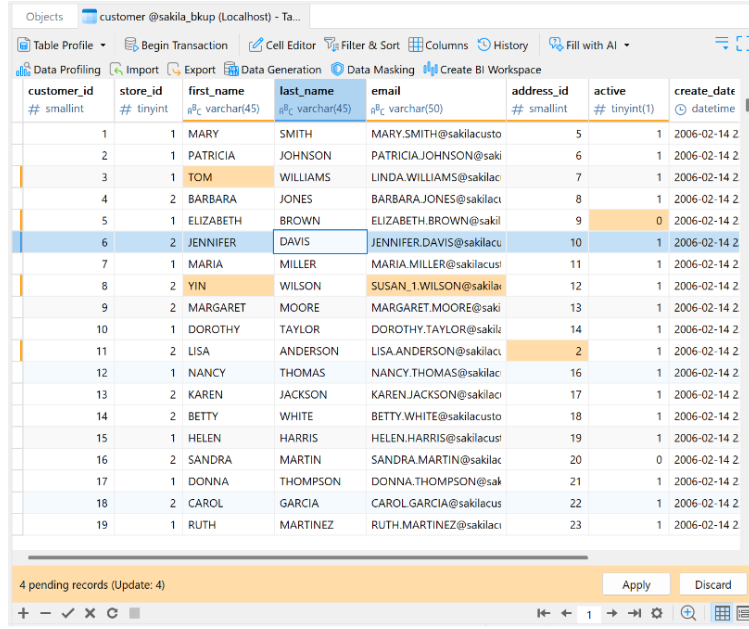749x629 pixels.
Task: Add a new record with plus icon
Action: (x=23, y=613)
